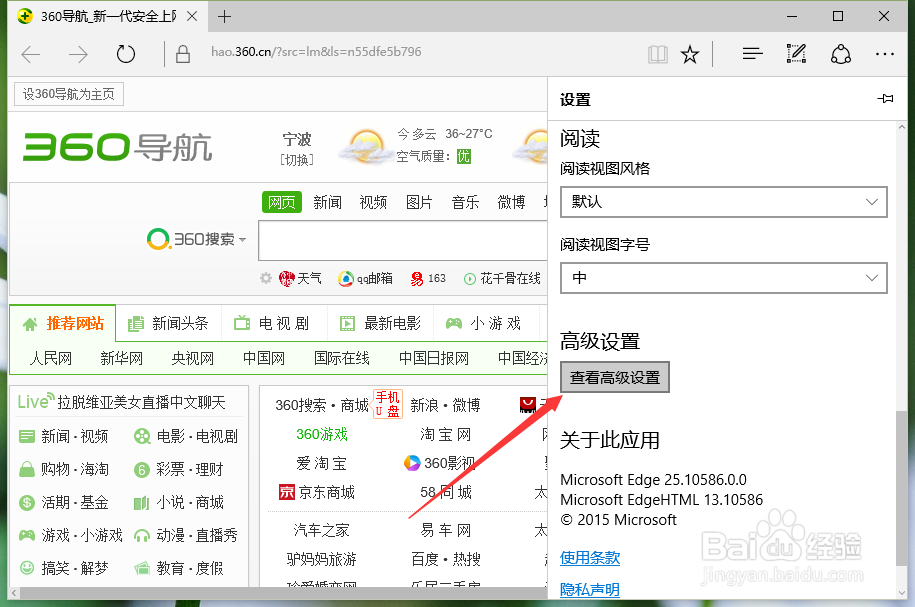Pin the settings pane
915x607 pixels.
pyautogui.click(x=885, y=99)
